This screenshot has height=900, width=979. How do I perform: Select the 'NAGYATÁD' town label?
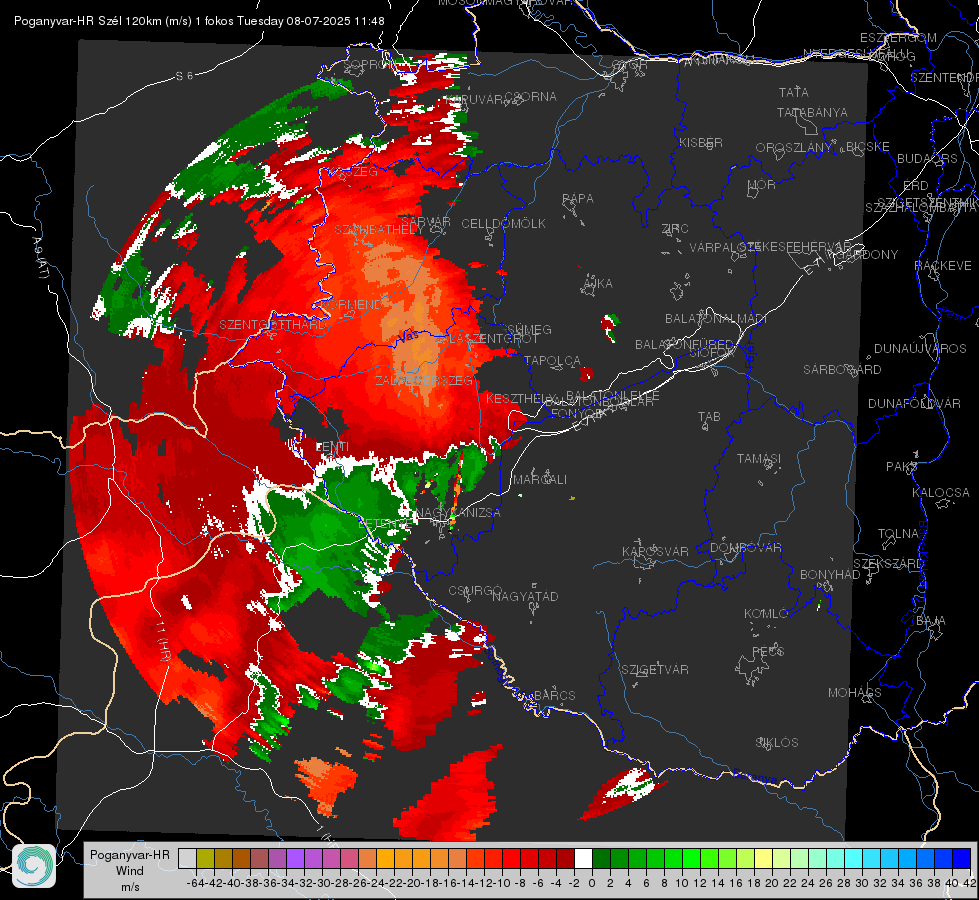click(525, 596)
